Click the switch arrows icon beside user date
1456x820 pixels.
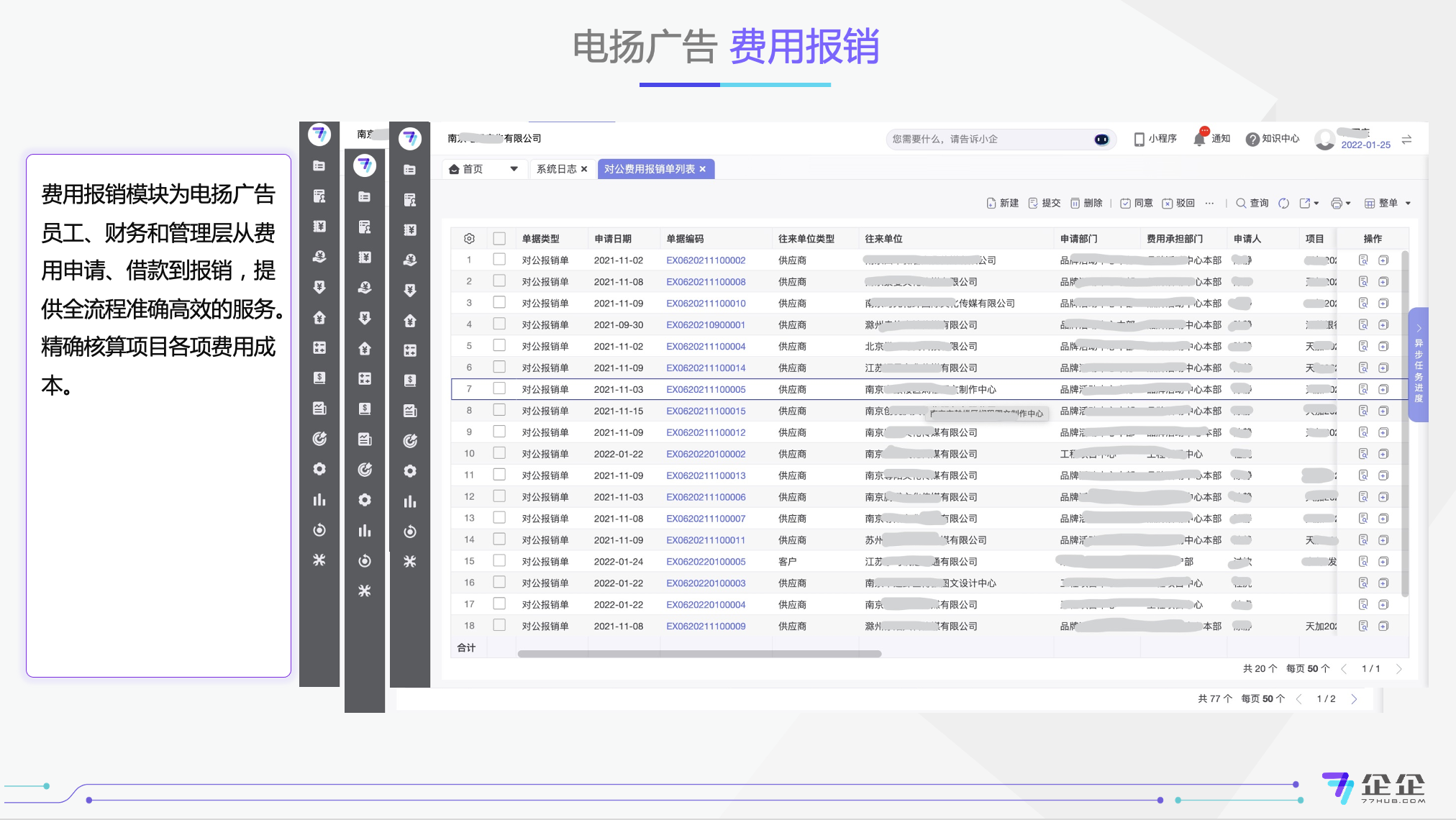(1406, 140)
